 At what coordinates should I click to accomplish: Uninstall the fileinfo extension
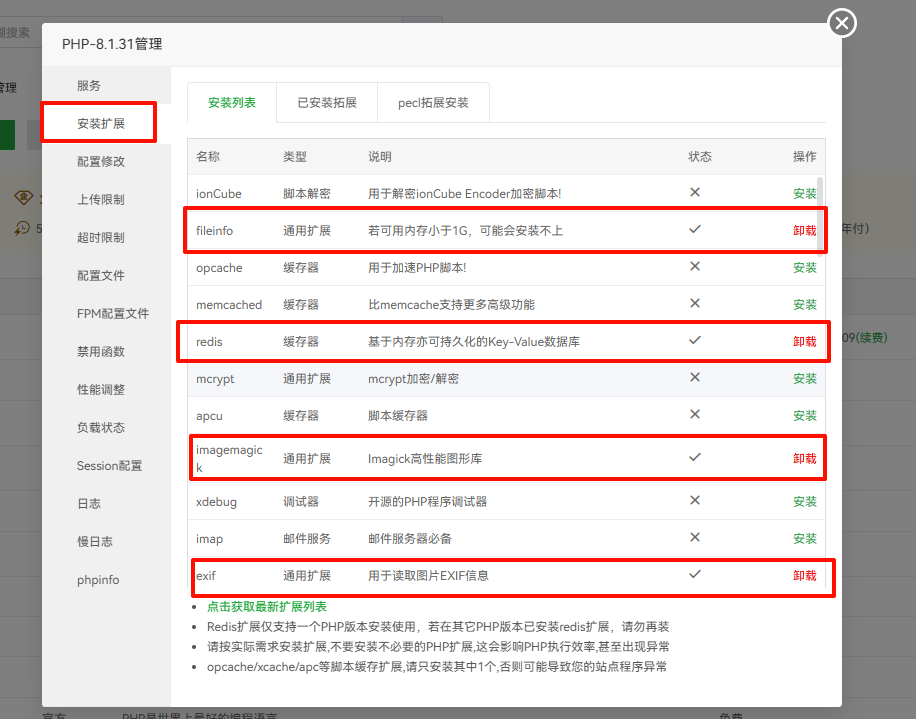click(804, 231)
